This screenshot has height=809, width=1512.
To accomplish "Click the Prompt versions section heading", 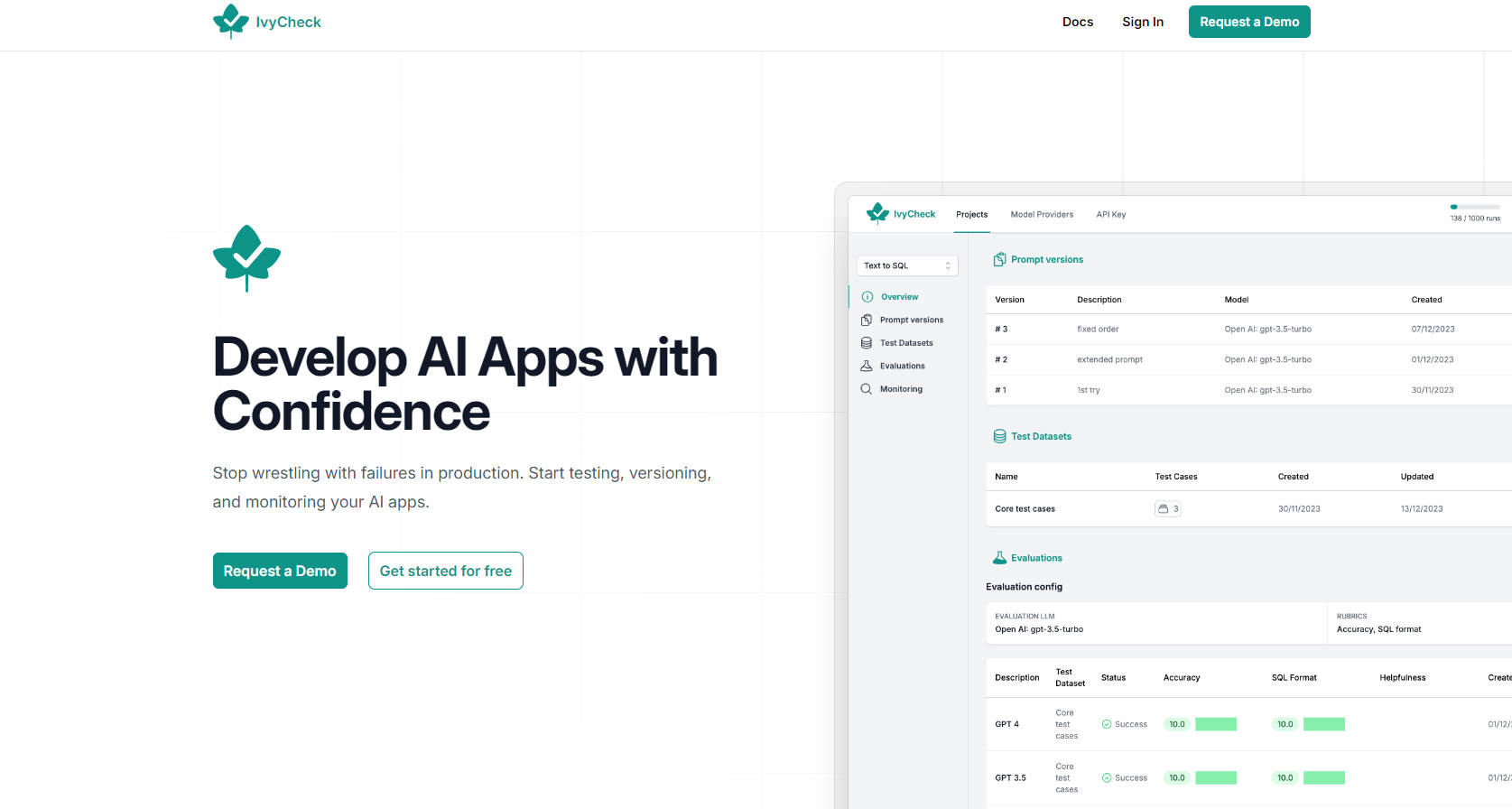I will click(x=1047, y=259).
